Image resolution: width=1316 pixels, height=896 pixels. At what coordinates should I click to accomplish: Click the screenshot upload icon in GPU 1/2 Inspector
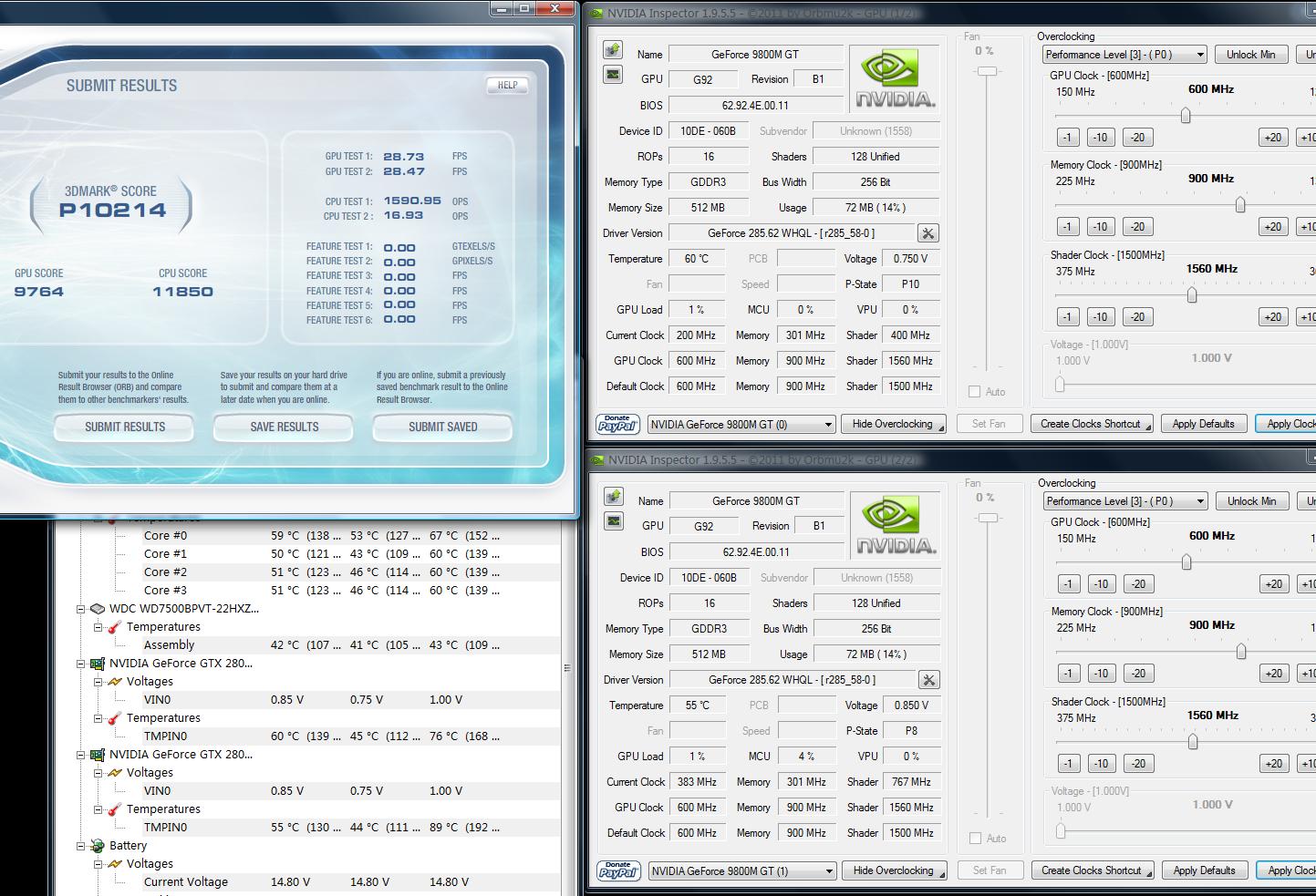click(613, 50)
